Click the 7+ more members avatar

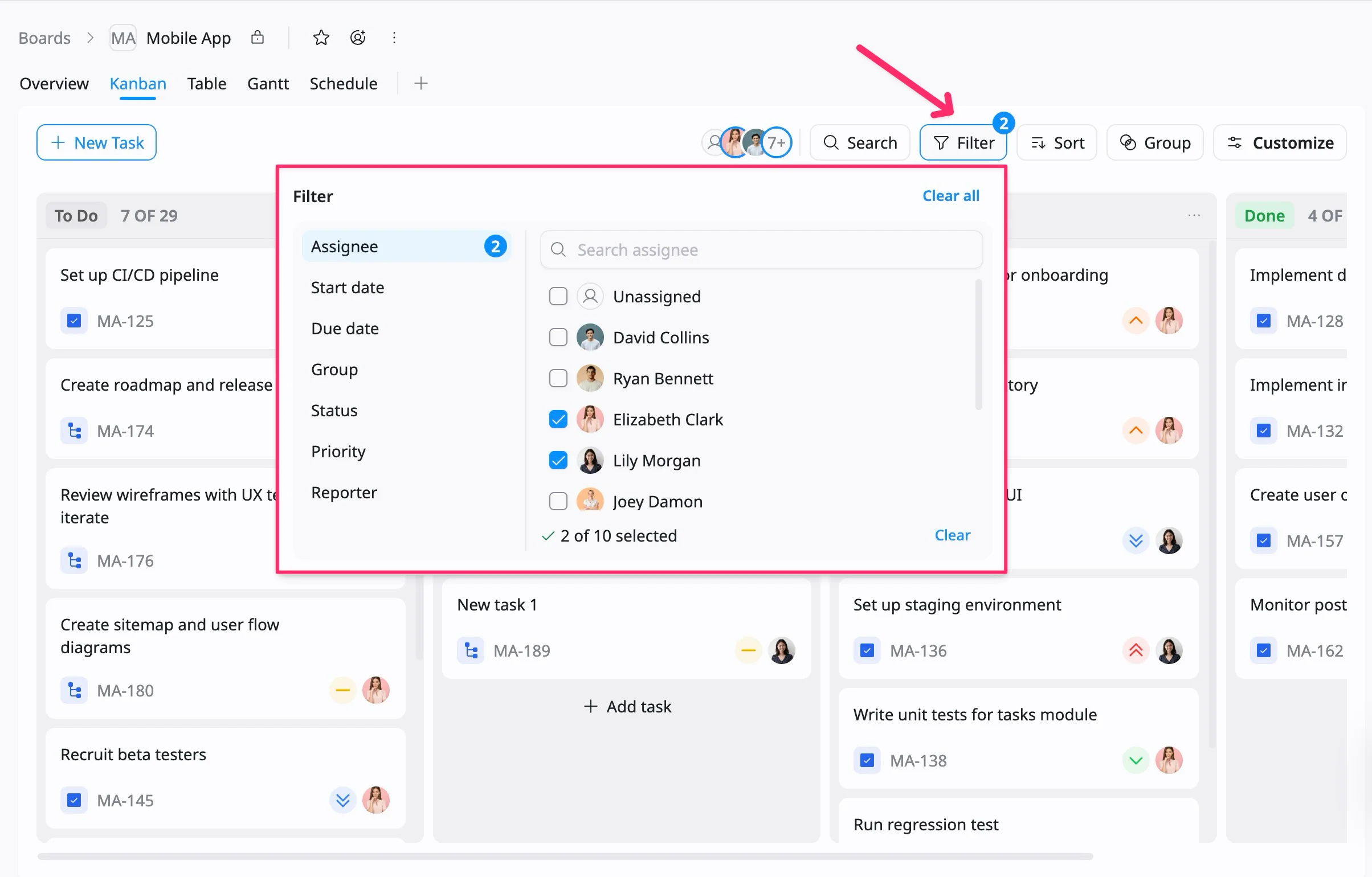click(x=777, y=142)
